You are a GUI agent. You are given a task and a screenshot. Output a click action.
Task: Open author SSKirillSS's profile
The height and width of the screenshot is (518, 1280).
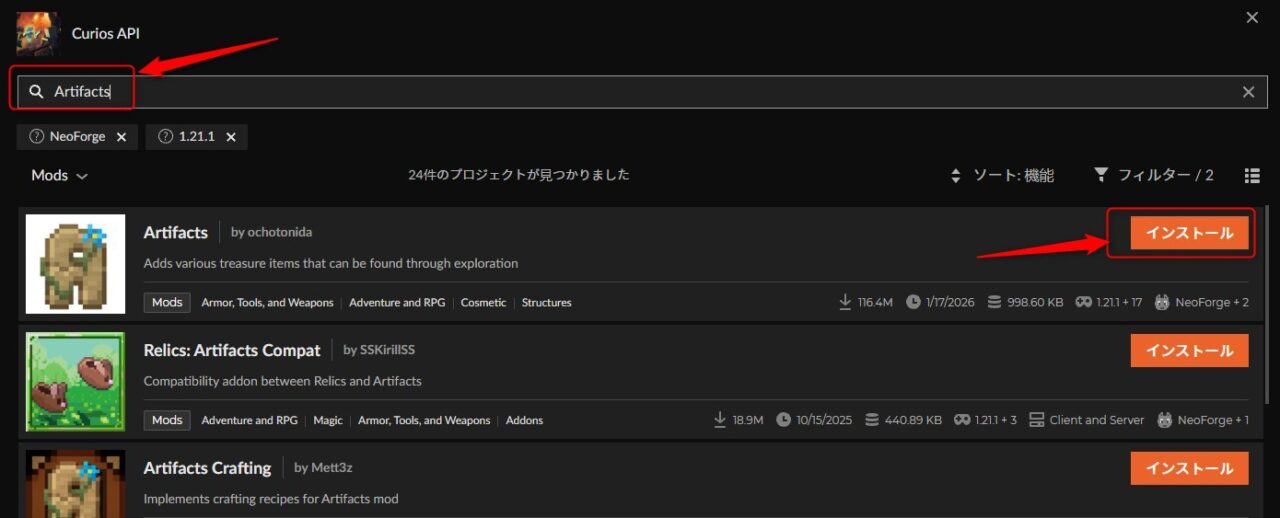tap(386, 350)
